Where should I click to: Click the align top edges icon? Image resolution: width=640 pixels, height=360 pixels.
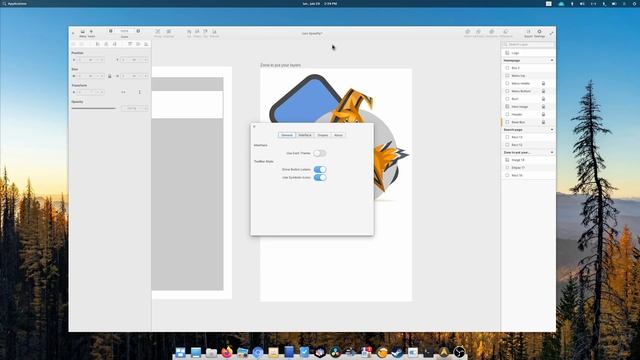(x=130, y=44)
